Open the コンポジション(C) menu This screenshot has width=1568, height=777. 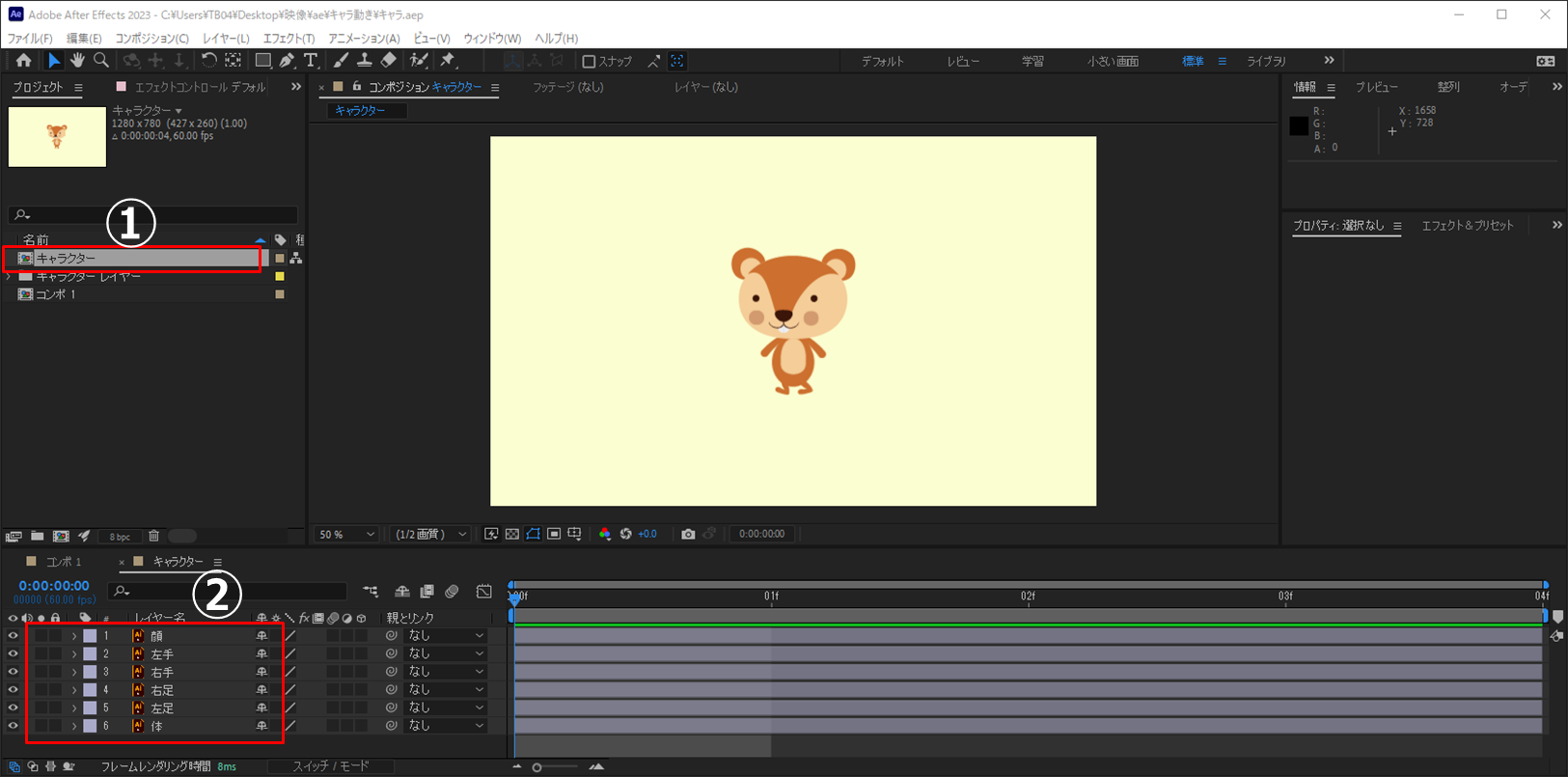151,39
